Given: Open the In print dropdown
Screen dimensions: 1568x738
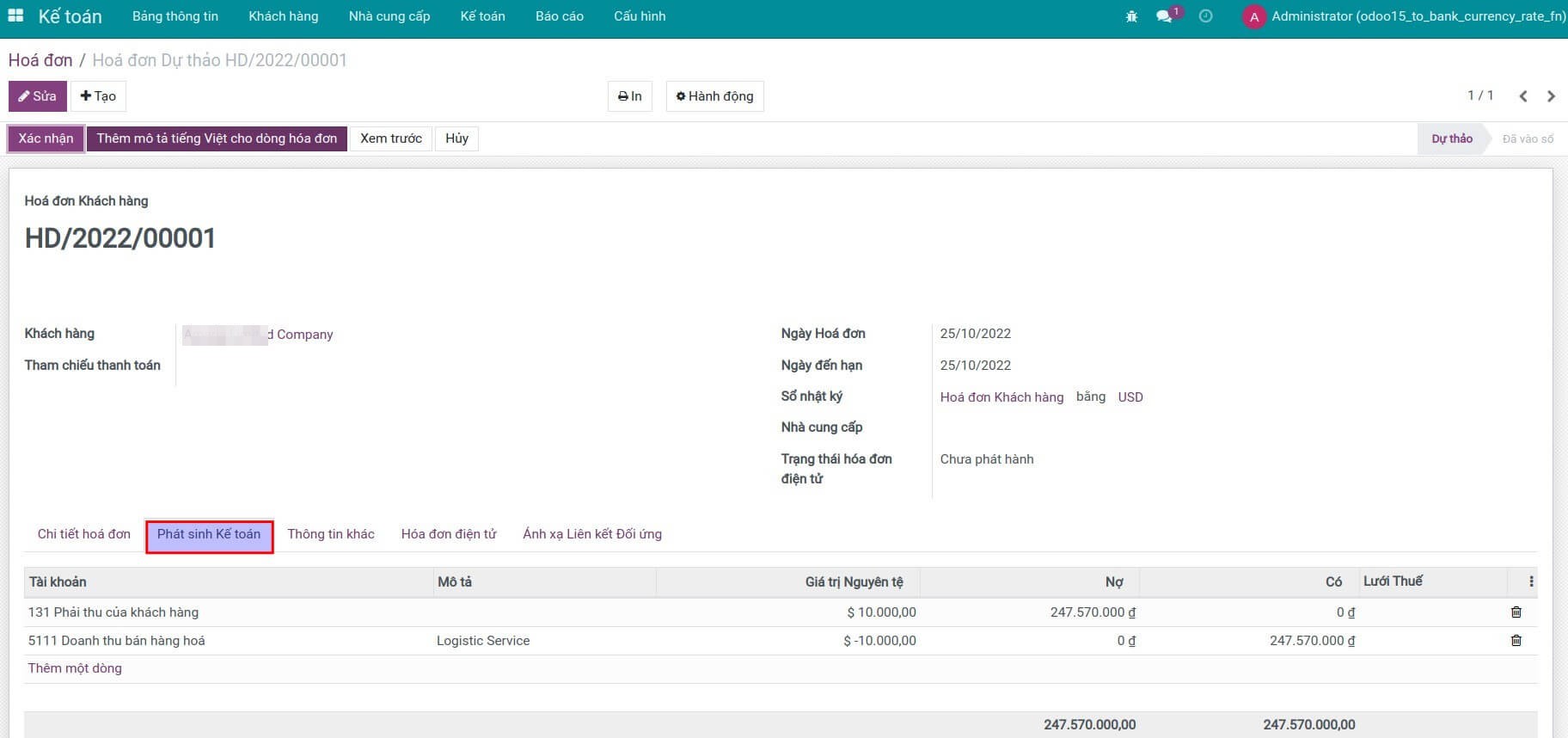Looking at the screenshot, I should point(629,96).
